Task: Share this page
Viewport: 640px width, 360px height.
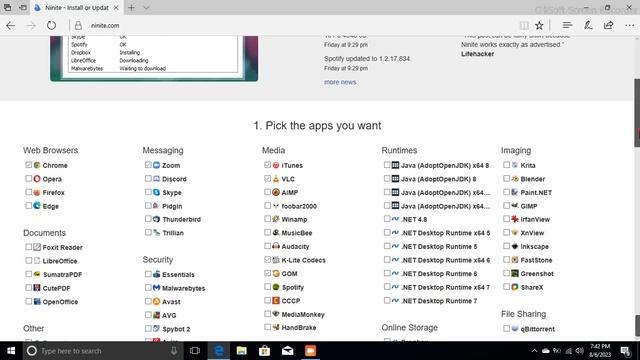Action: click(x=609, y=25)
